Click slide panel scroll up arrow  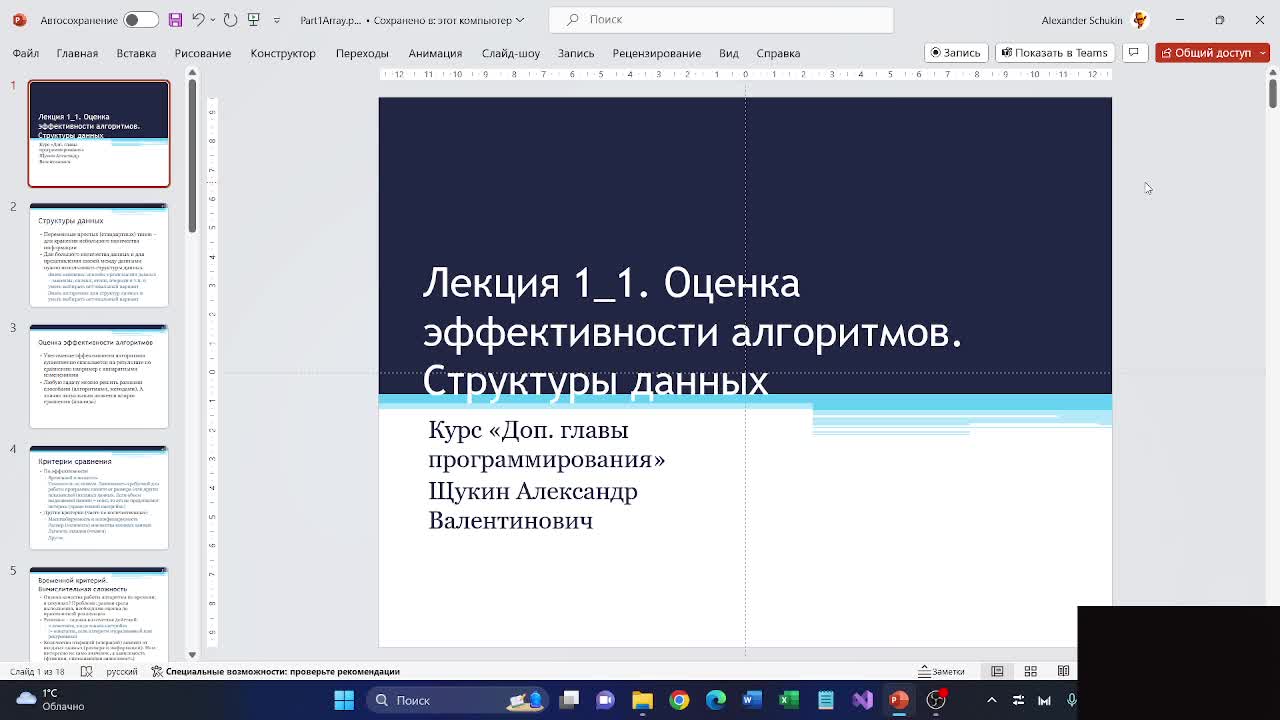pyautogui.click(x=192, y=73)
